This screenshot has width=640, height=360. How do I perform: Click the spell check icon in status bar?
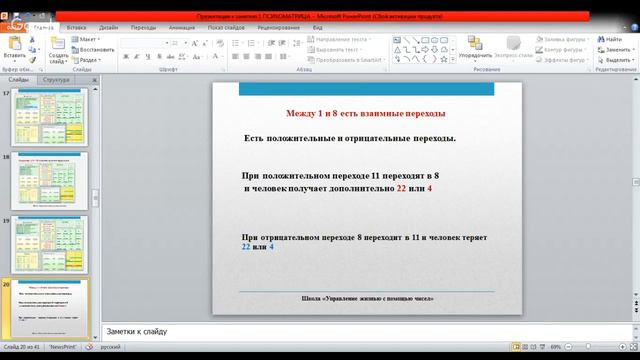(x=89, y=347)
